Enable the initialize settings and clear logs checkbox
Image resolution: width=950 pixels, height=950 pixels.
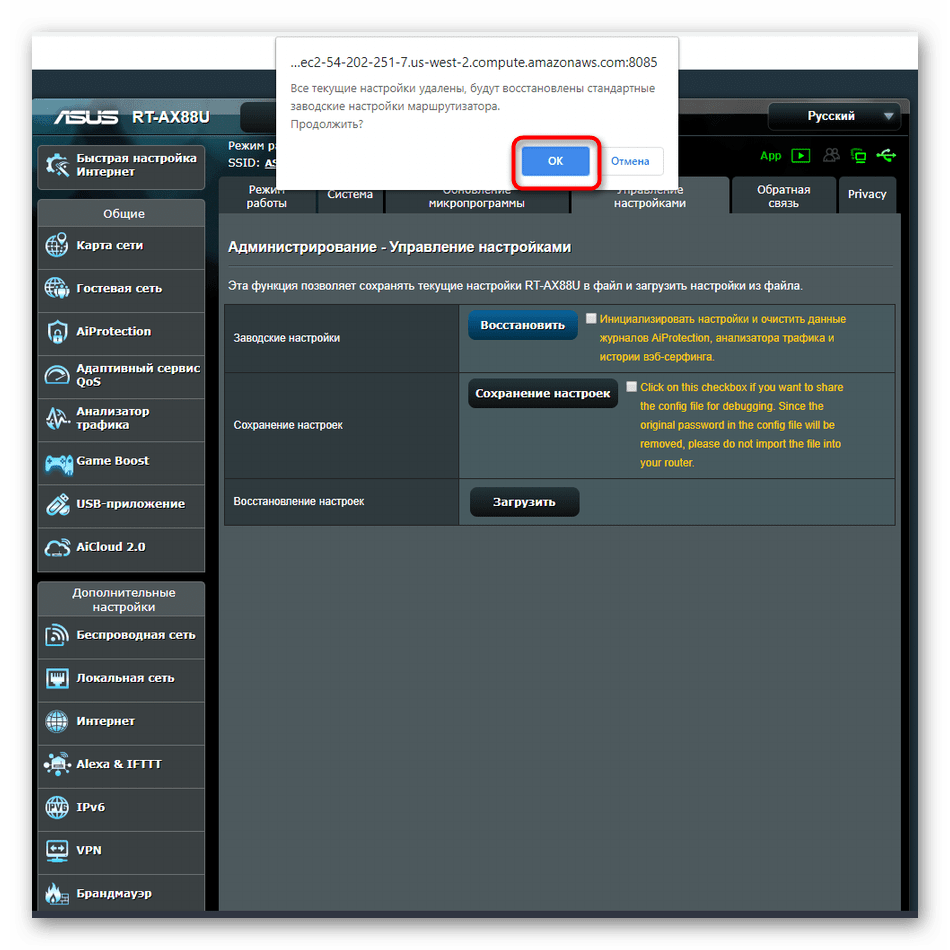[x=591, y=319]
